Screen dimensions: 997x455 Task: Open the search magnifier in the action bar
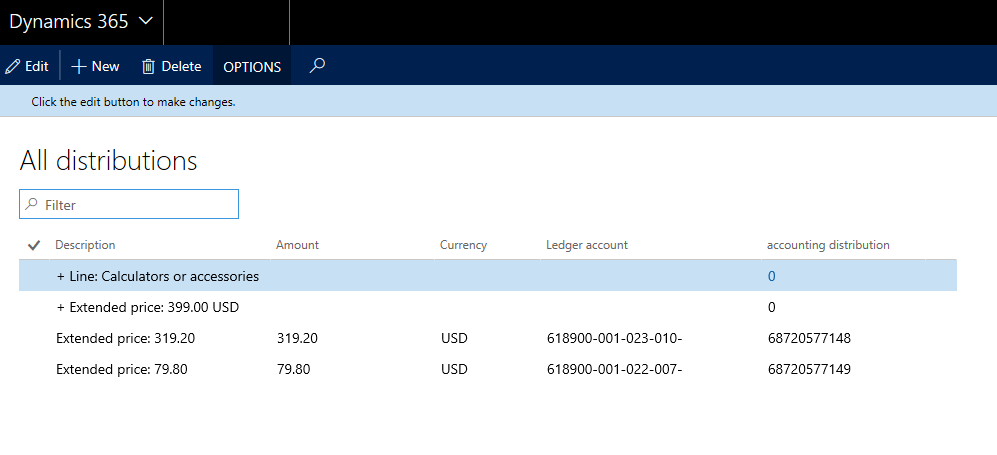click(x=317, y=66)
